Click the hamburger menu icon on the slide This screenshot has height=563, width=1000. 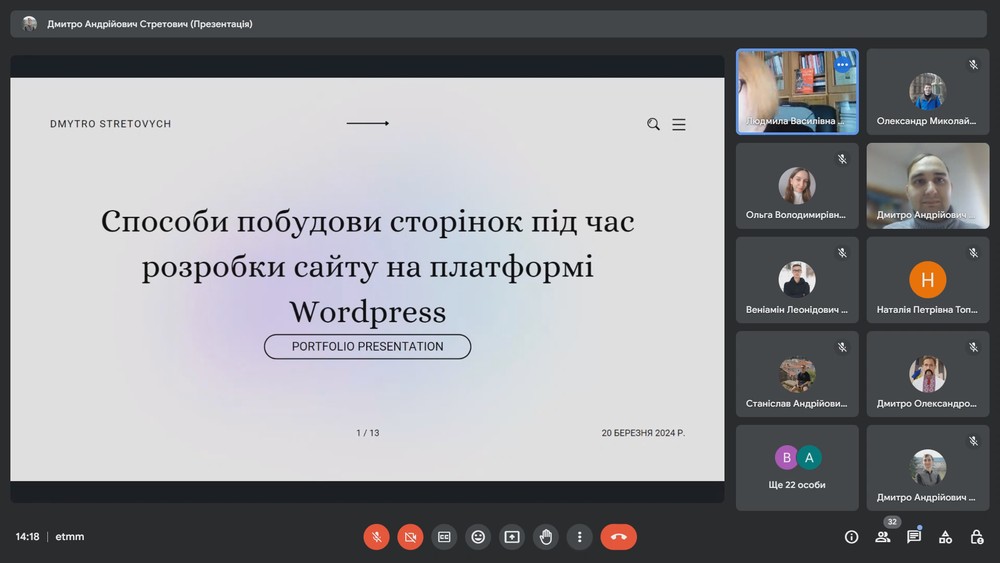click(x=679, y=124)
